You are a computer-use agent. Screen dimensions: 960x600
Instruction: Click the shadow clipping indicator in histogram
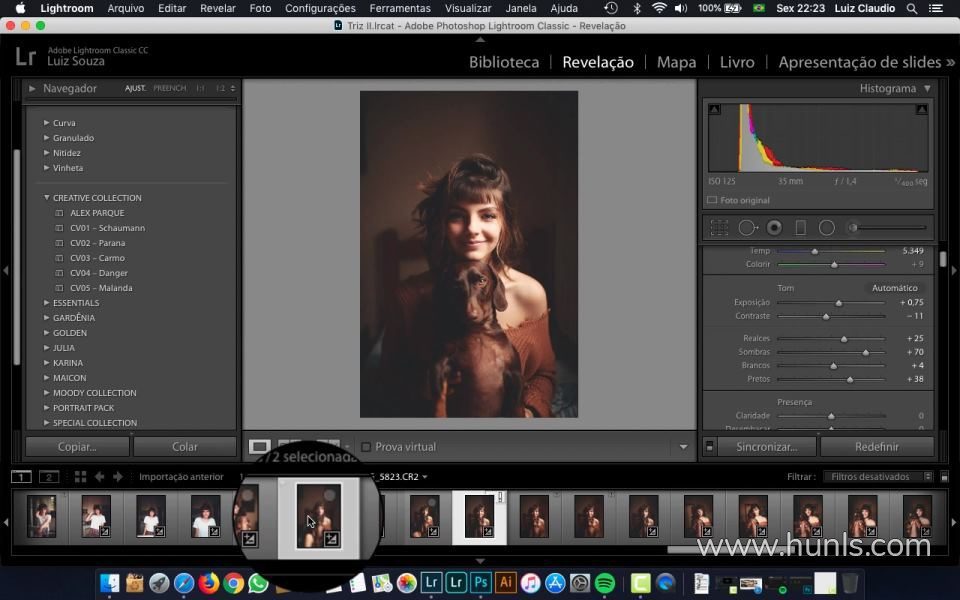point(715,110)
